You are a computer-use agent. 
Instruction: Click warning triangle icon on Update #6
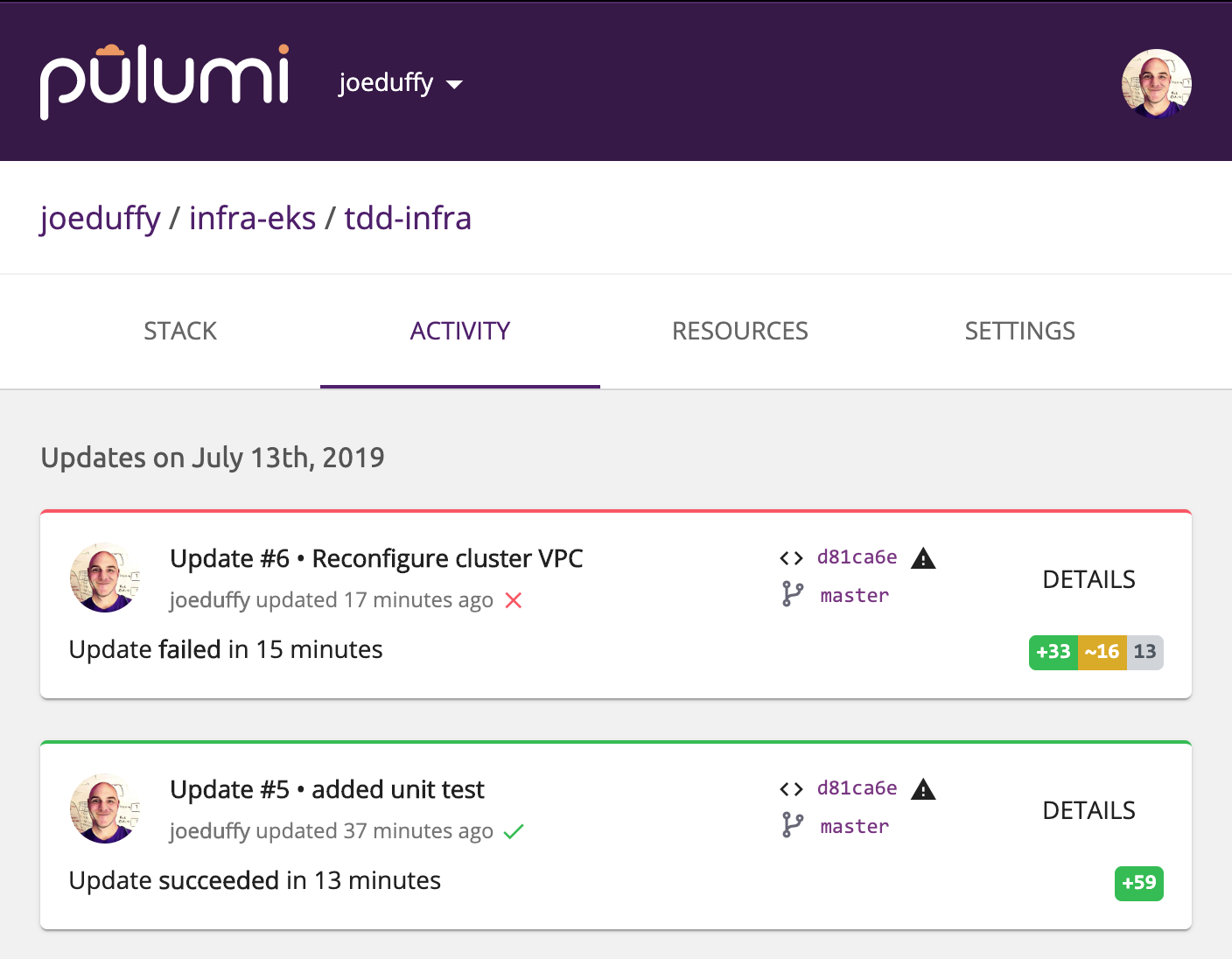923,558
